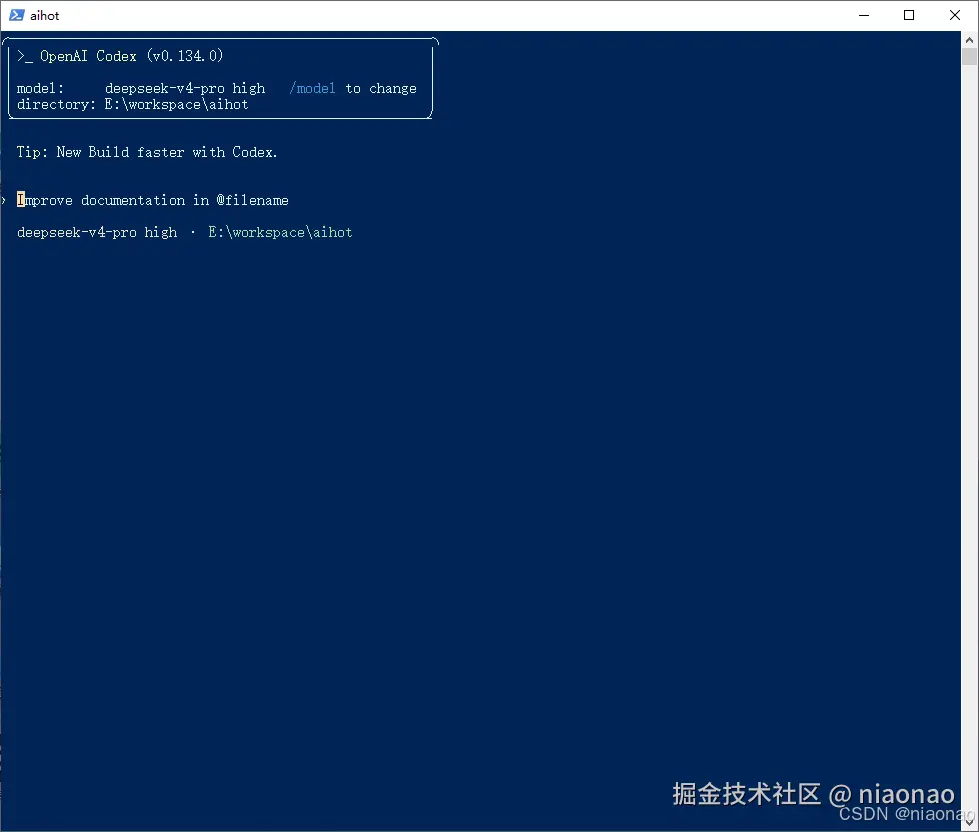
Task: Minimize the aihot terminal window
Action: pos(863,15)
